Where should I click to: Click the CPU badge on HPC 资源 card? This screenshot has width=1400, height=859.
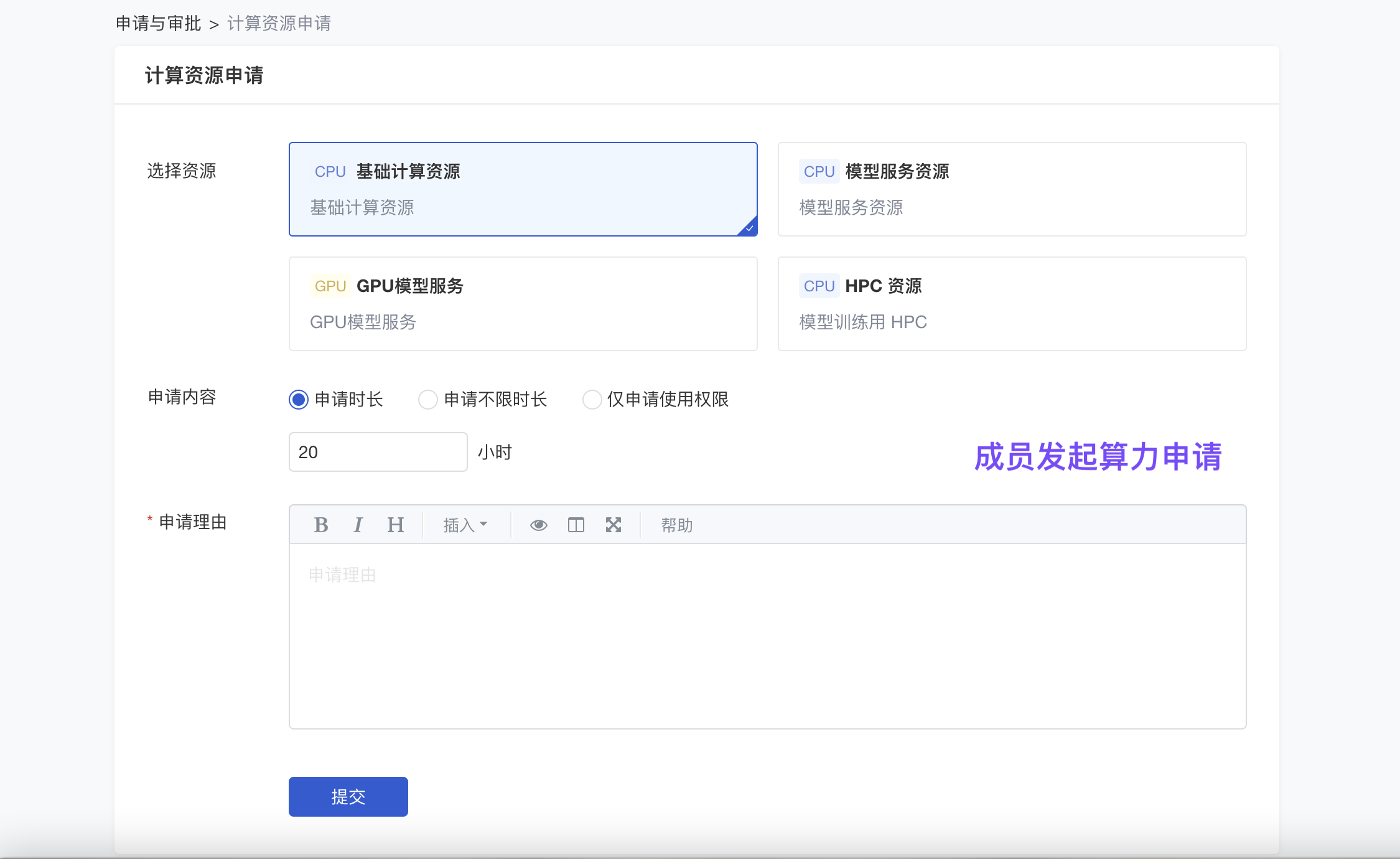click(x=819, y=286)
